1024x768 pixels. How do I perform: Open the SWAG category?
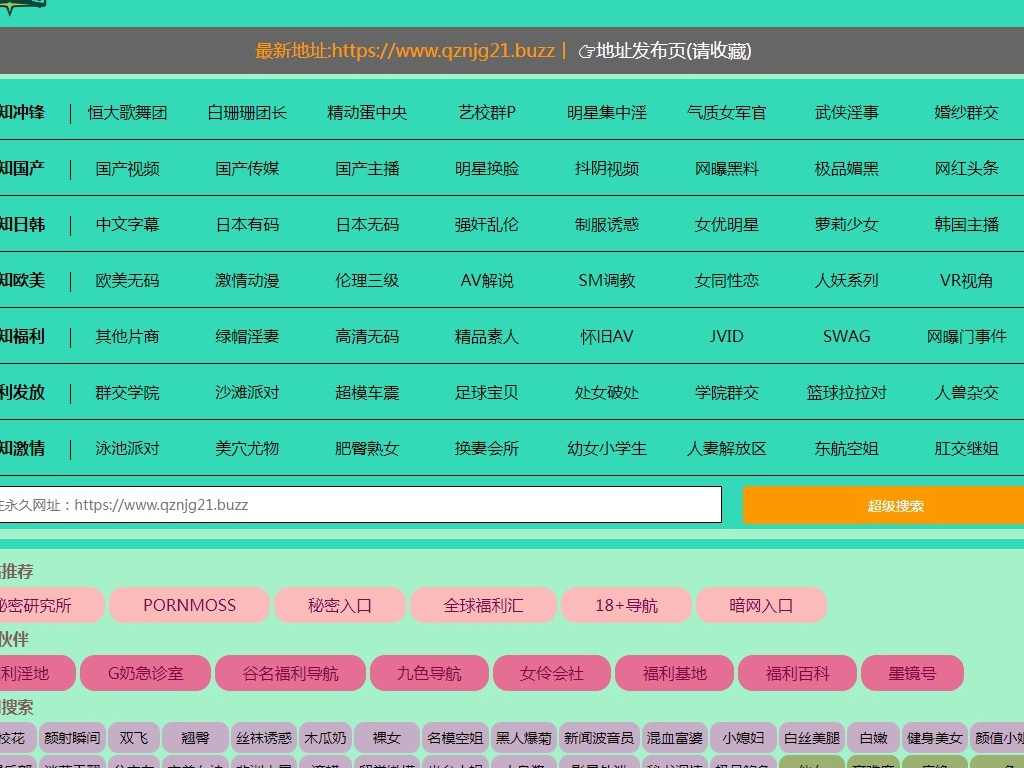[846, 337]
